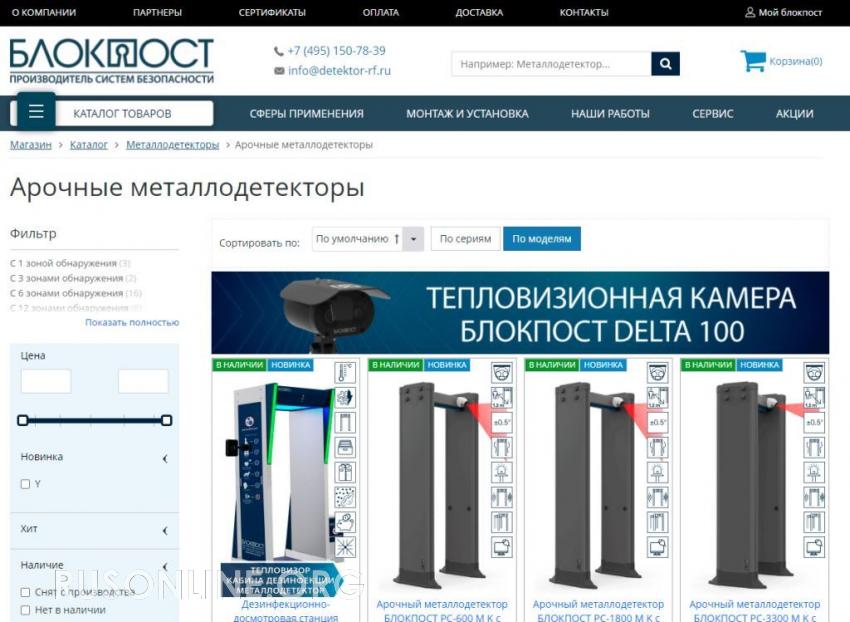Open 'Наши работы' in the navigation bar
Image resolution: width=850 pixels, height=622 pixels.
(x=610, y=114)
